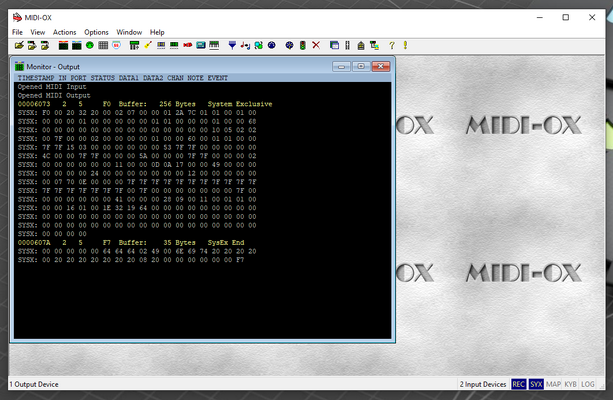Click the yellow exclamation mark icon
This screenshot has height=400, width=613.
click(x=405, y=46)
